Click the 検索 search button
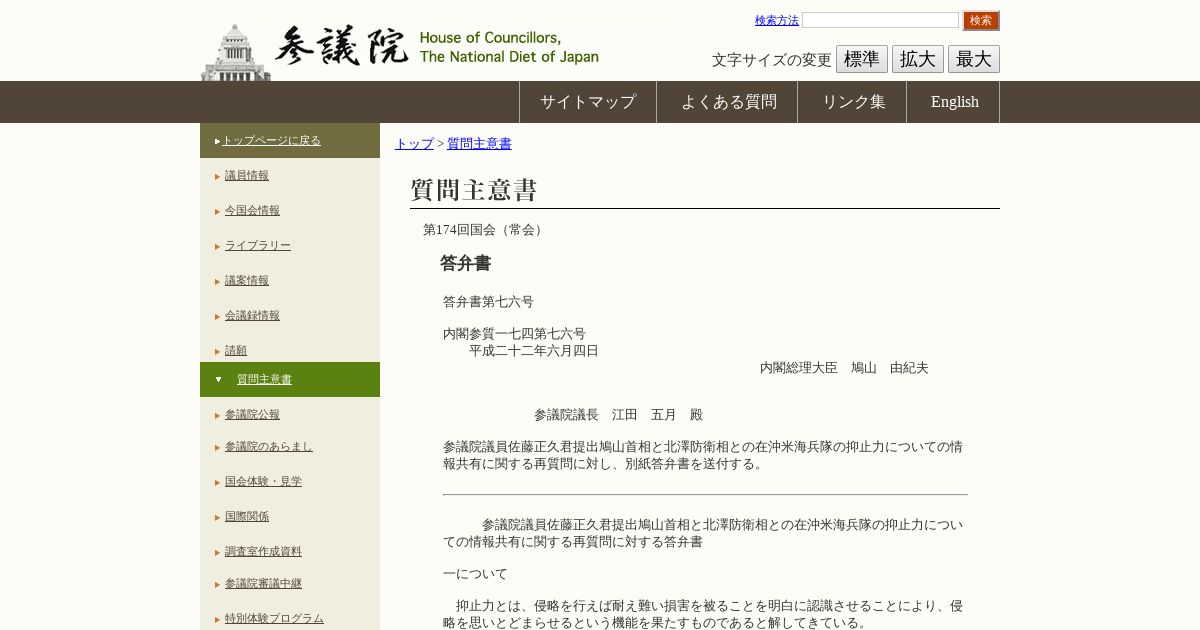Image resolution: width=1200 pixels, height=630 pixels. 981,20
